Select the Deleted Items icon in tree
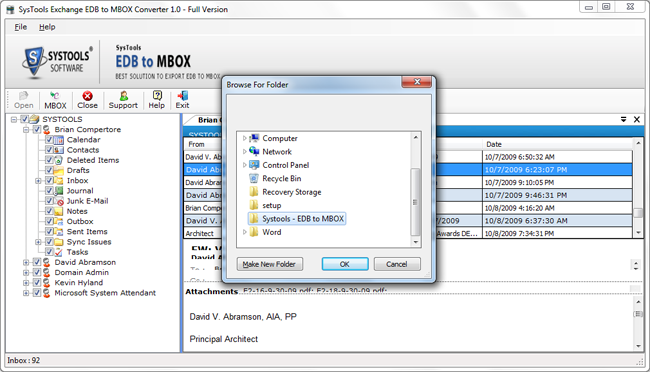This screenshot has height=372, width=650. [x=59, y=160]
